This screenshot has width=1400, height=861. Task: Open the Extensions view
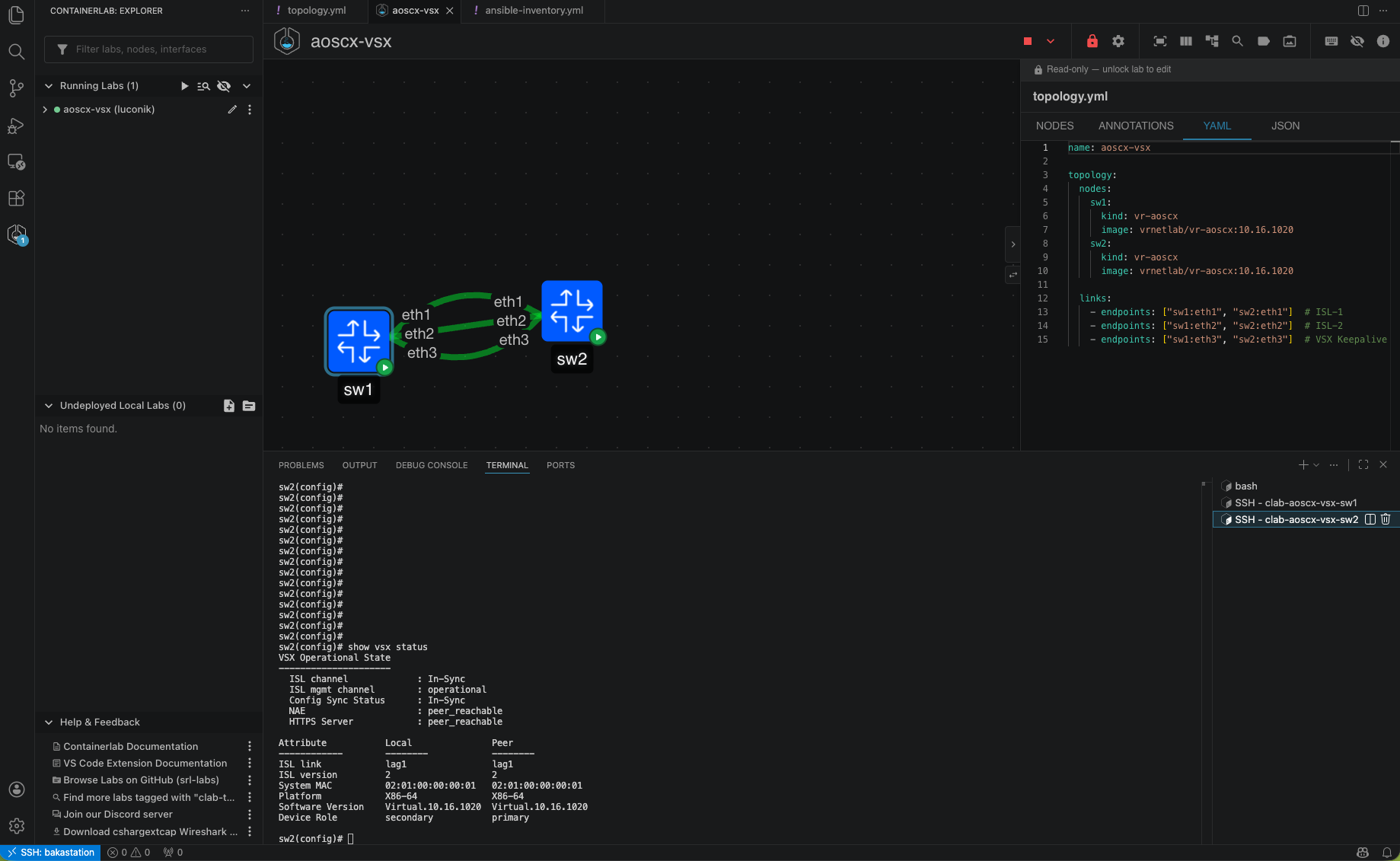pos(16,198)
